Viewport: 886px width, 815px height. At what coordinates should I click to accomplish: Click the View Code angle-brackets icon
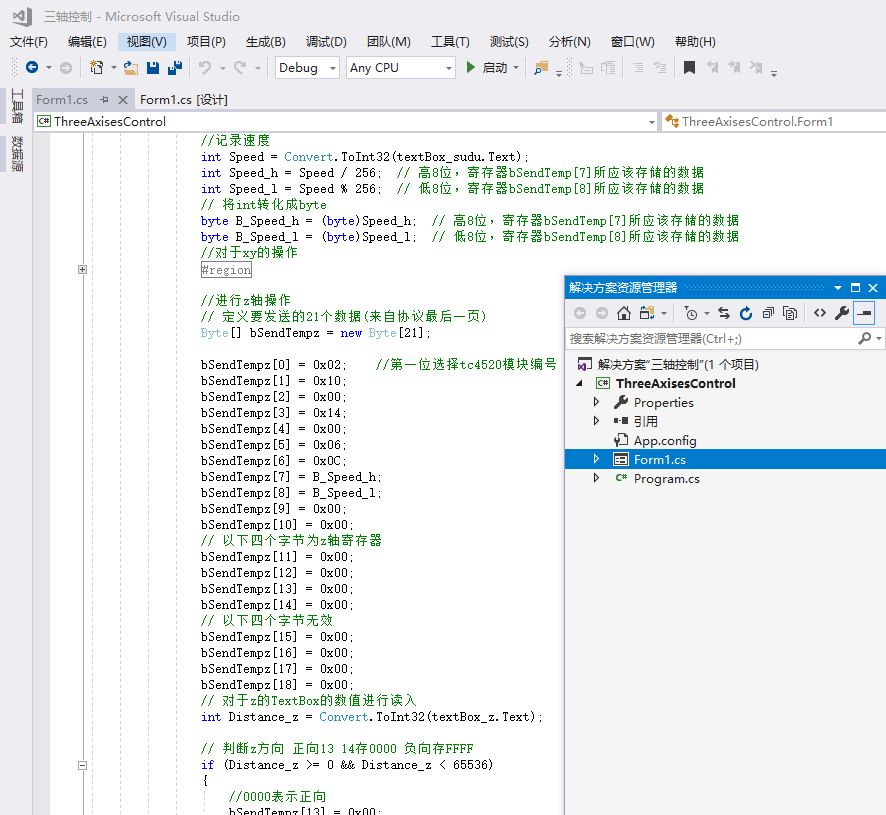(x=820, y=313)
